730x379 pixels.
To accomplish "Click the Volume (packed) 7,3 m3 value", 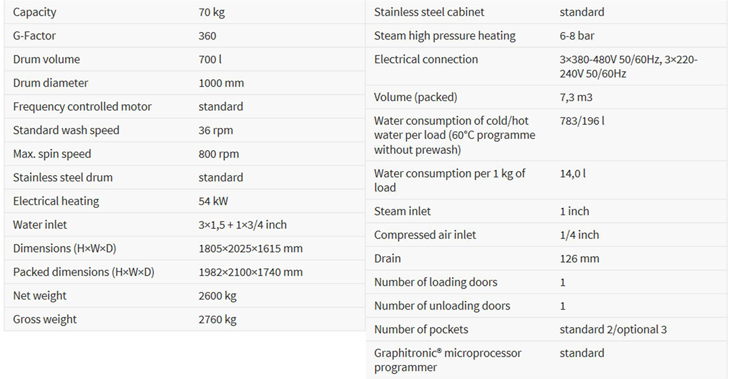I will (576, 97).
